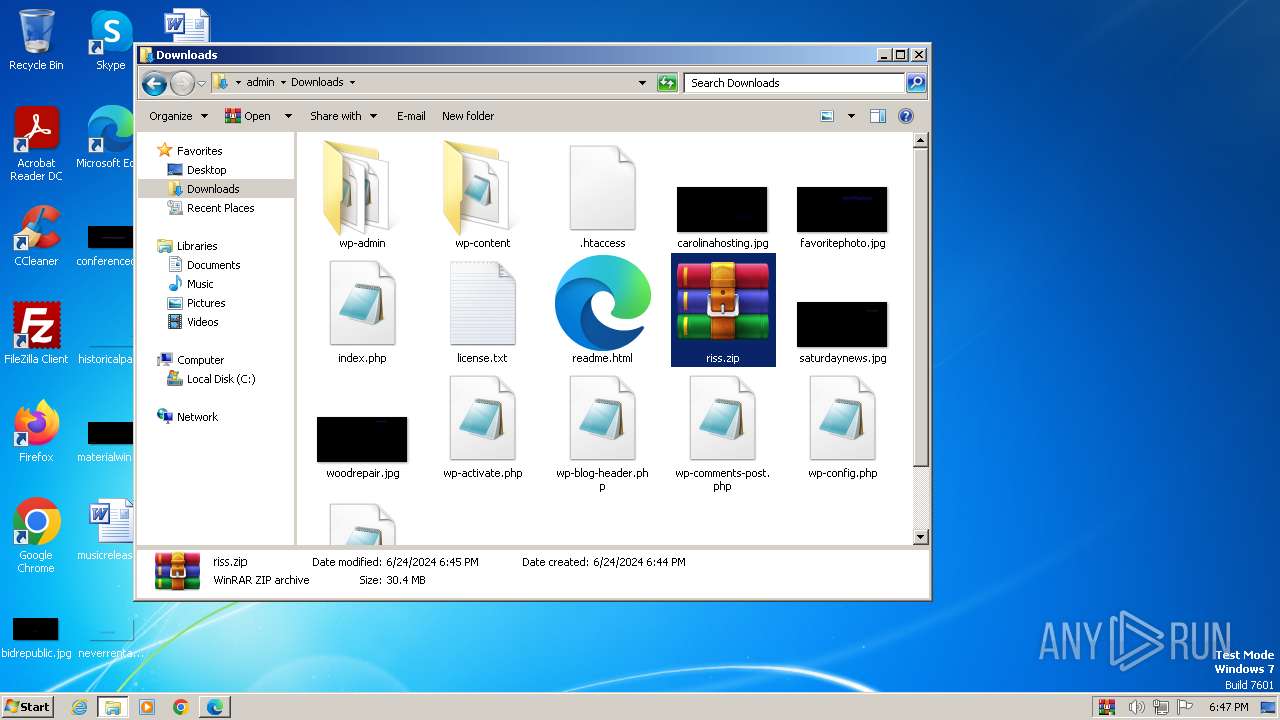Open Acrobat Reader DC desktop shortcut
Viewport: 1280px width, 720px height.
[x=36, y=145]
